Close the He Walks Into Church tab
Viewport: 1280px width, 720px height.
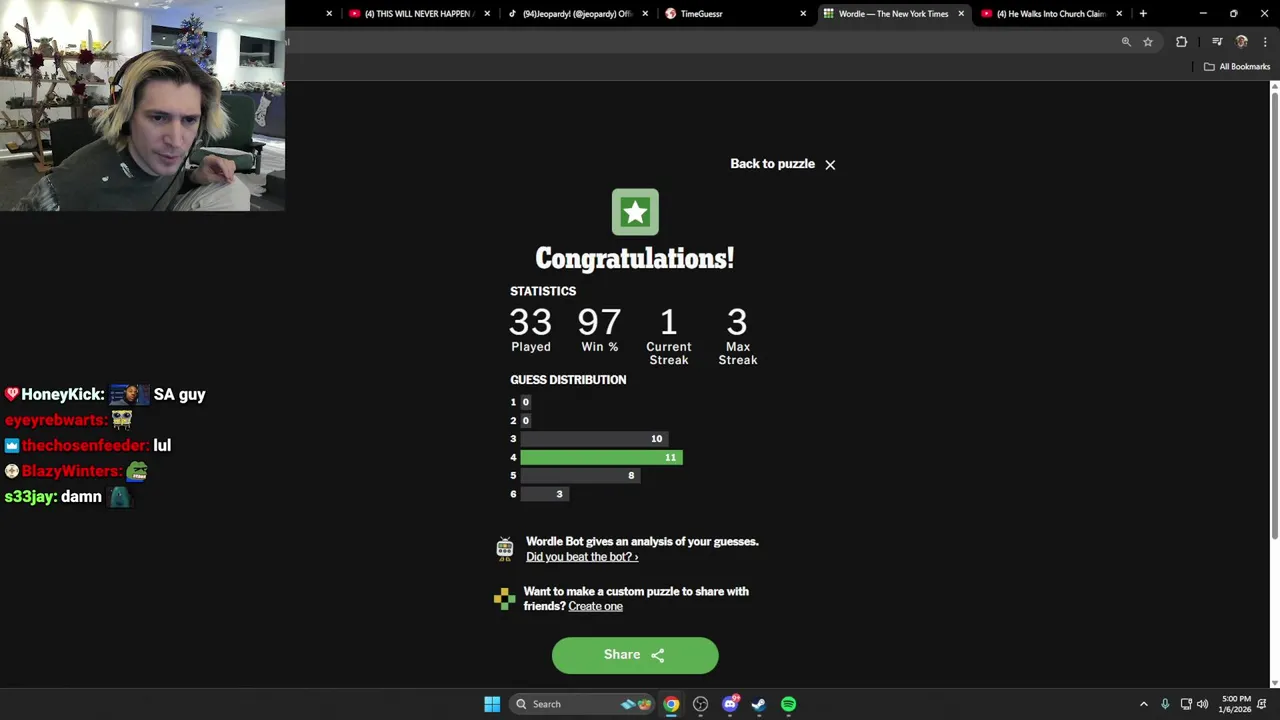pyautogui.click(x=1119, y=14)
